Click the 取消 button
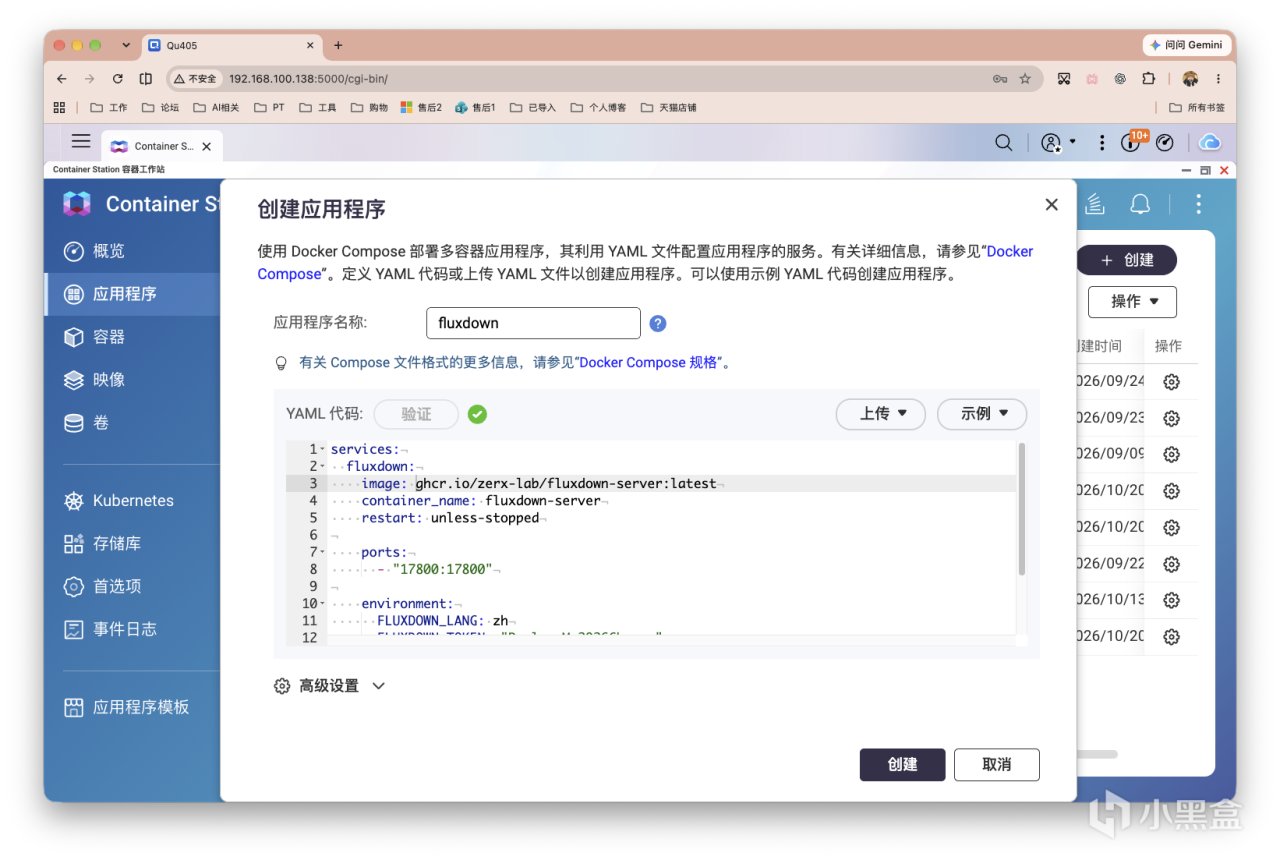 [997, 764]
